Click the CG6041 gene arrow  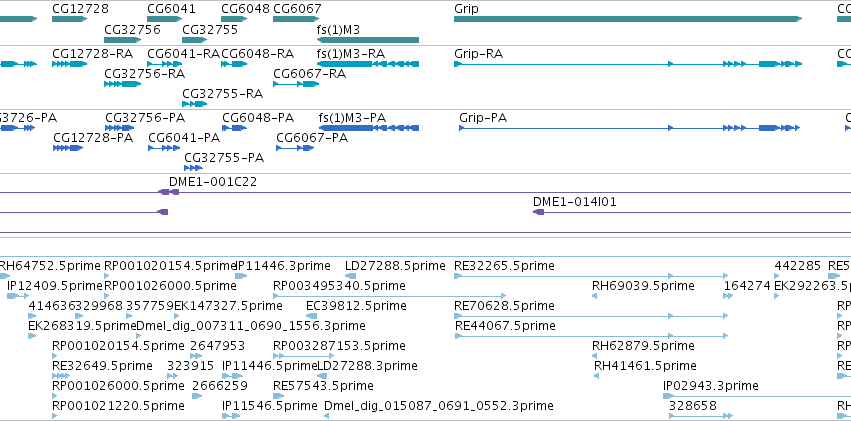coord(164,19)
